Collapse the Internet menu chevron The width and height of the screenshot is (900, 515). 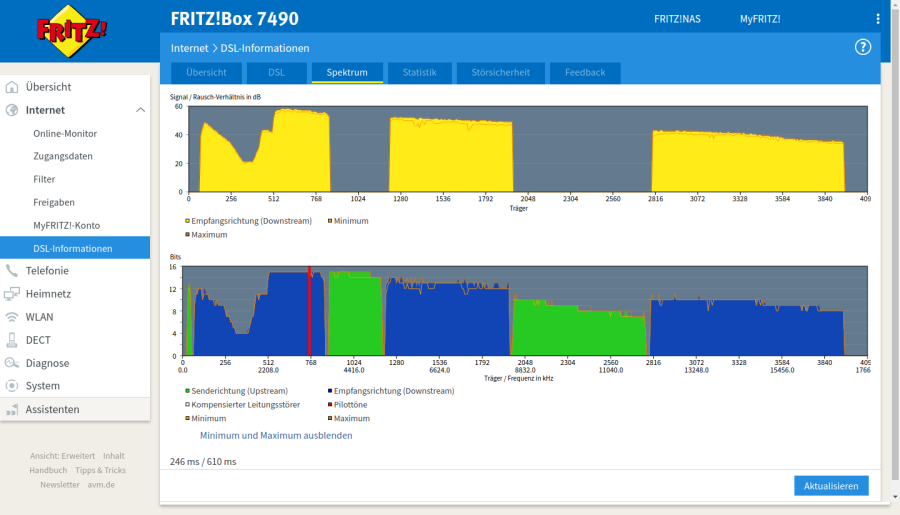pyautogui.click(x=140, y=110)
